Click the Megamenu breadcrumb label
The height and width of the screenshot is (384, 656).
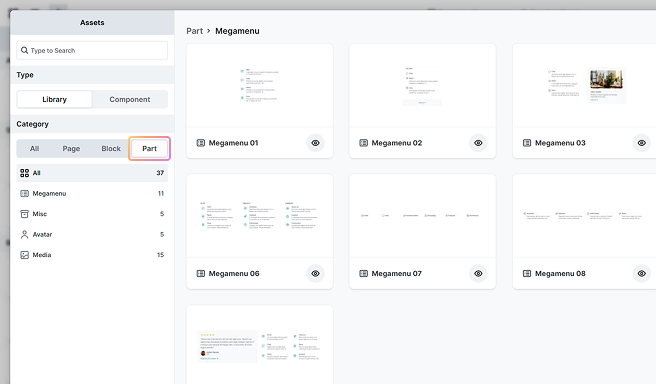(x=237, y=31)
